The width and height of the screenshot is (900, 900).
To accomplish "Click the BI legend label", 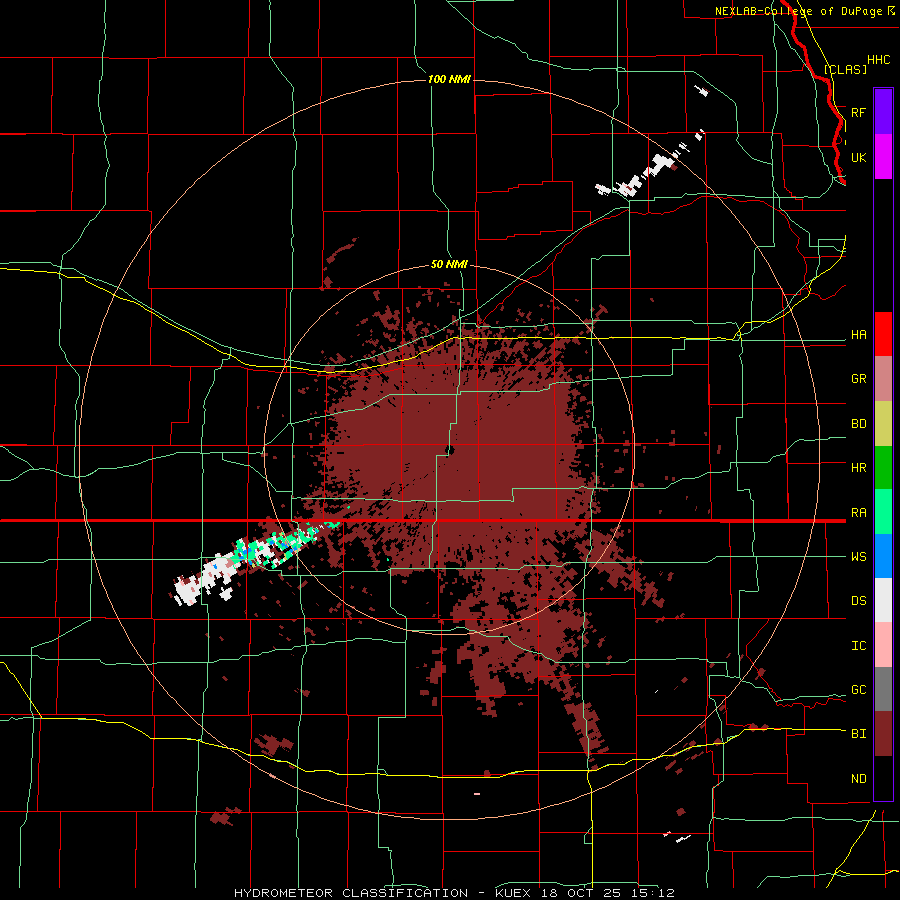I will pyautogui.click(x=858, y=734).
